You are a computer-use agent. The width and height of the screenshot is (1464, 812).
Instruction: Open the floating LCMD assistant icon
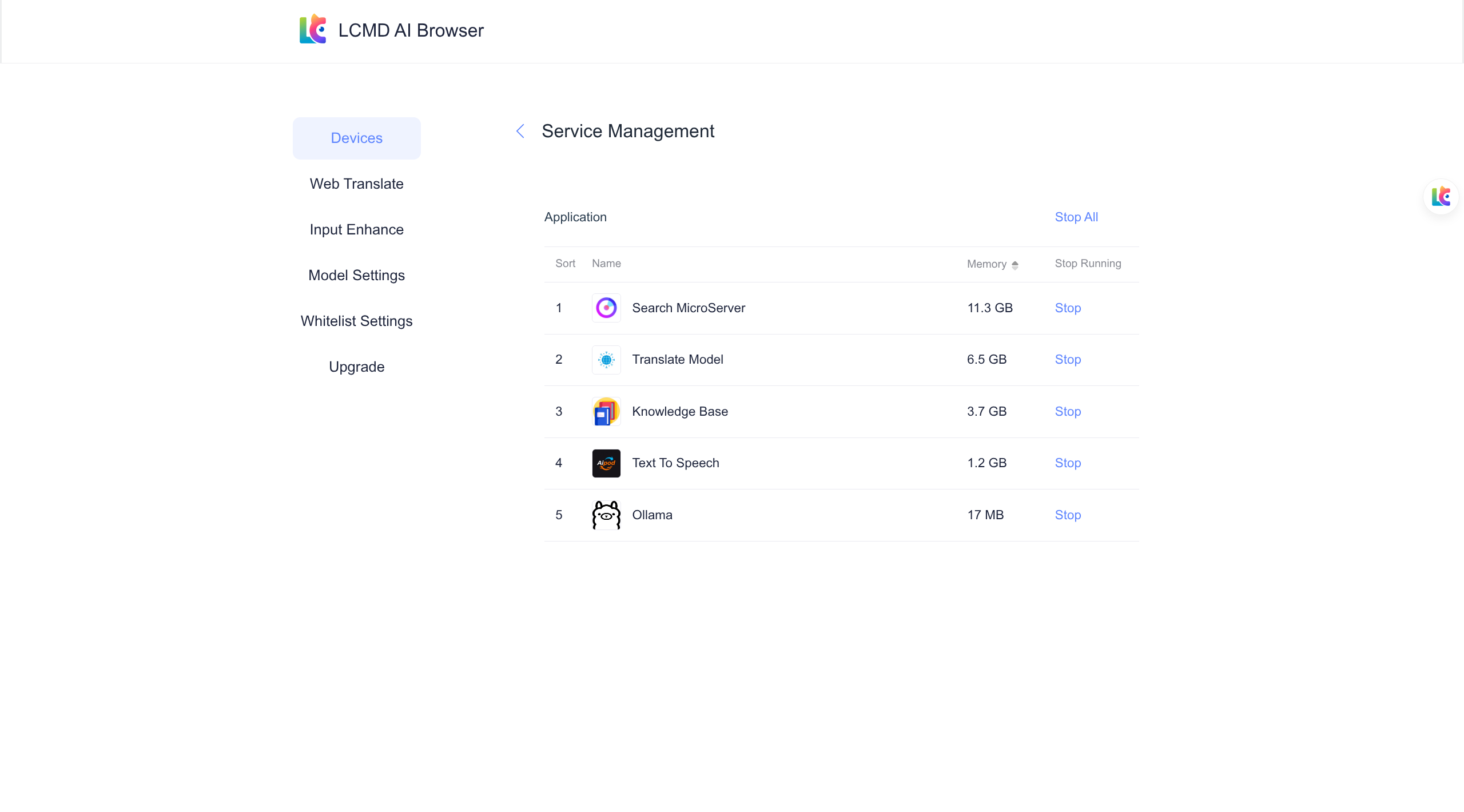click(x=1441, y=197)
